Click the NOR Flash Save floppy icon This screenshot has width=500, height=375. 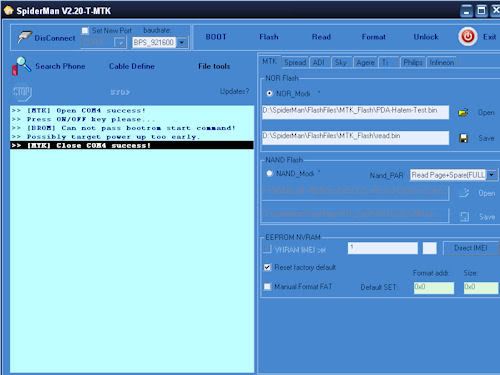coord(463,138)
